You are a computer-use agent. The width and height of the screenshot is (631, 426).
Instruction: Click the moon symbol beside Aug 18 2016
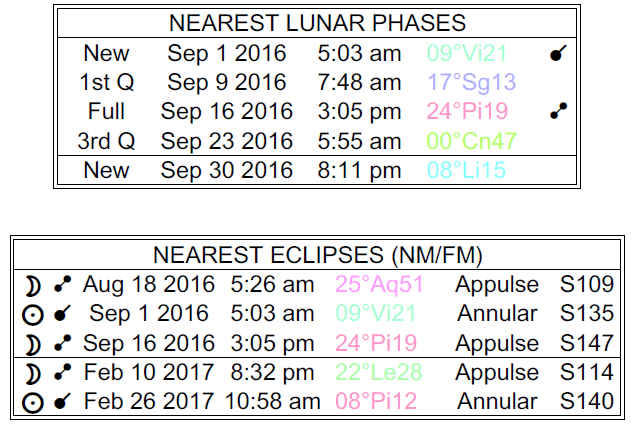(35, 285)
